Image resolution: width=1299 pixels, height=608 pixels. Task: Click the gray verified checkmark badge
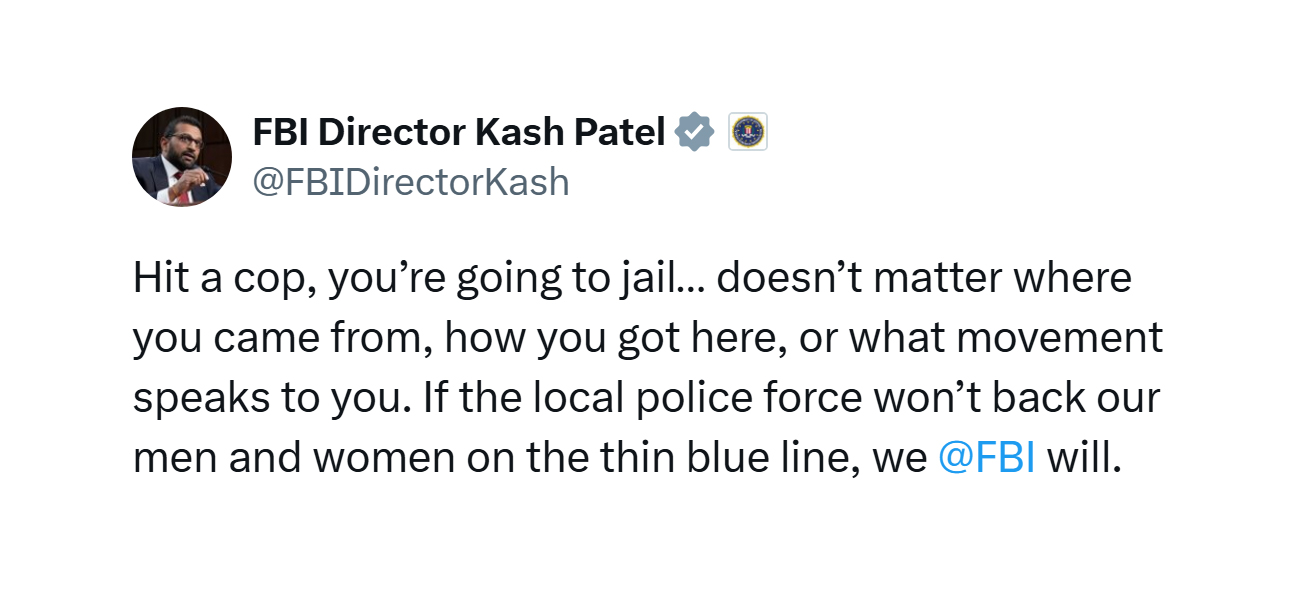coord(694,132)
